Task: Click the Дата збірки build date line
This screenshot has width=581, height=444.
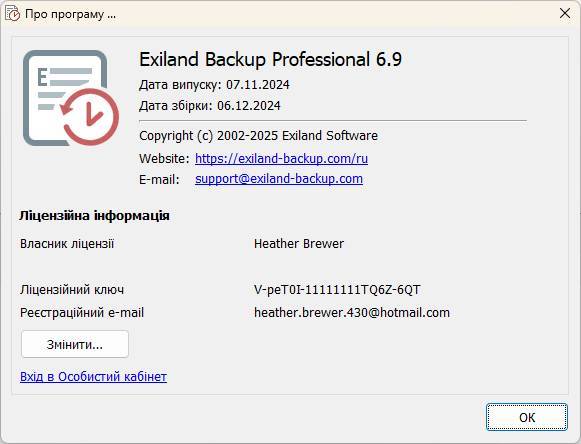Action: [210, 106]
